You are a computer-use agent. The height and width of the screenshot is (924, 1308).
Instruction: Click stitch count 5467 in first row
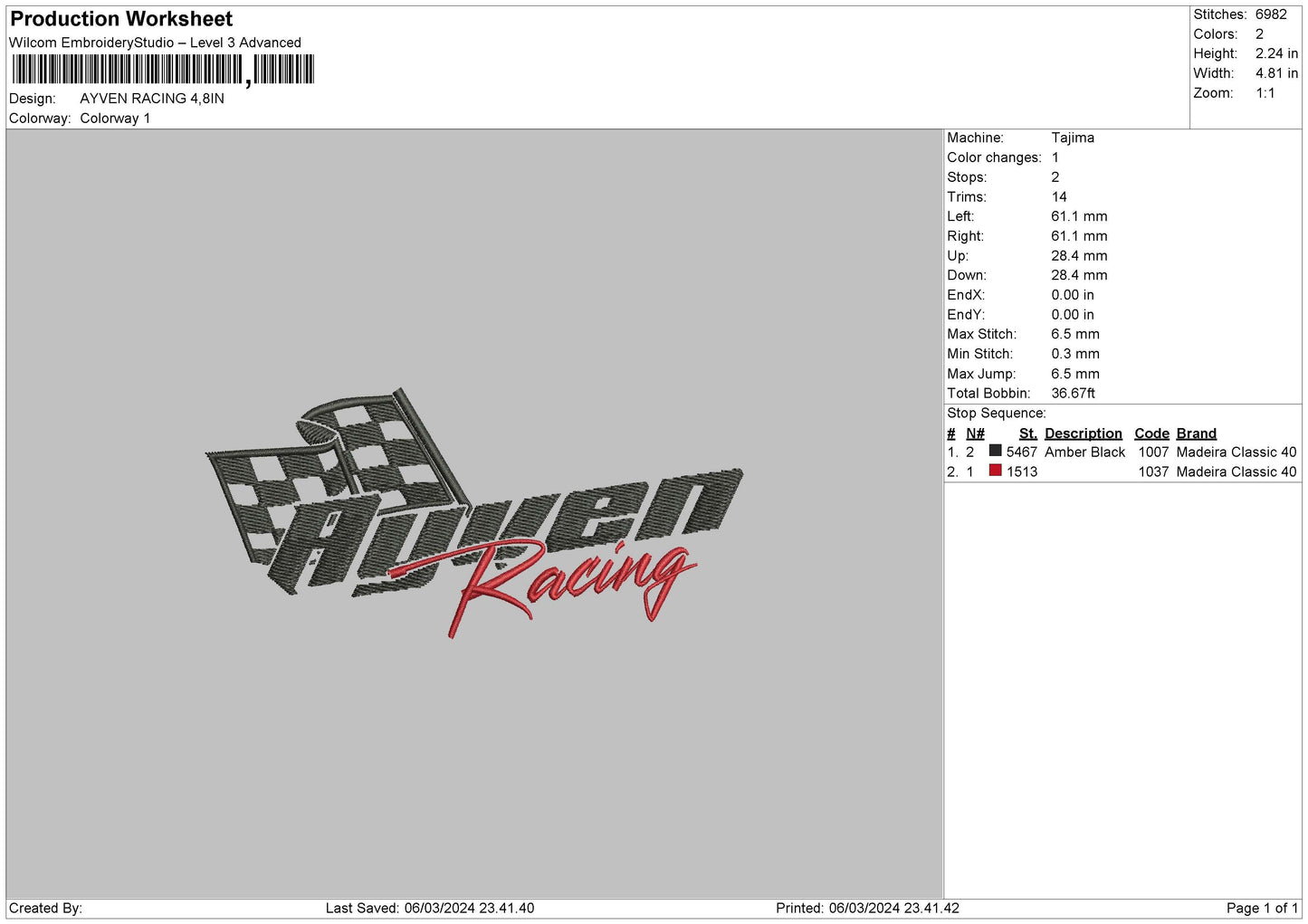point(1022,452)
